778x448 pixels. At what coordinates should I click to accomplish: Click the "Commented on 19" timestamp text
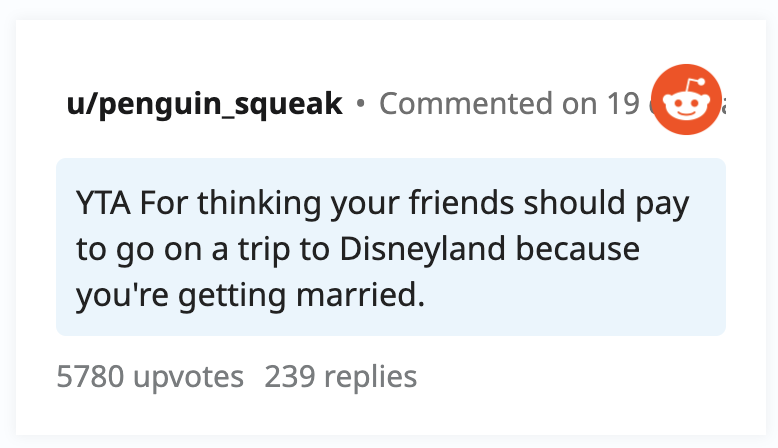[x=510, y=104]
